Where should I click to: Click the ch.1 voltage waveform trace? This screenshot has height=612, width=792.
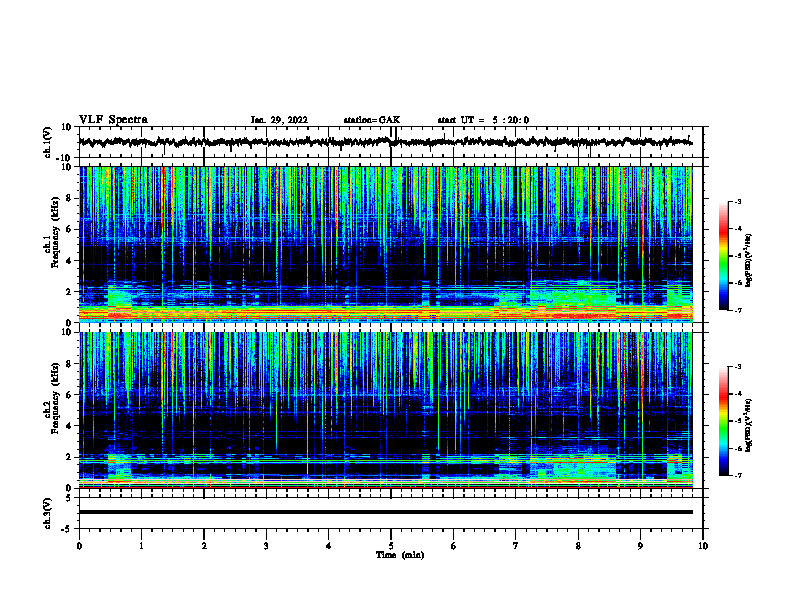tap(385, 142)
